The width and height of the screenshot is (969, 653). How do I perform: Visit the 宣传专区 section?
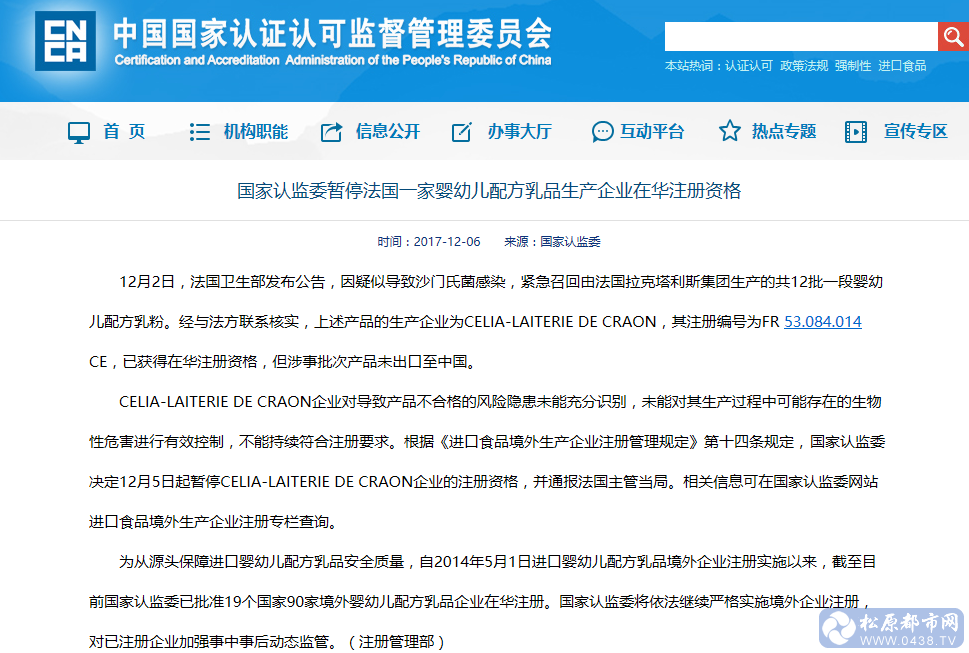point(915,132)
